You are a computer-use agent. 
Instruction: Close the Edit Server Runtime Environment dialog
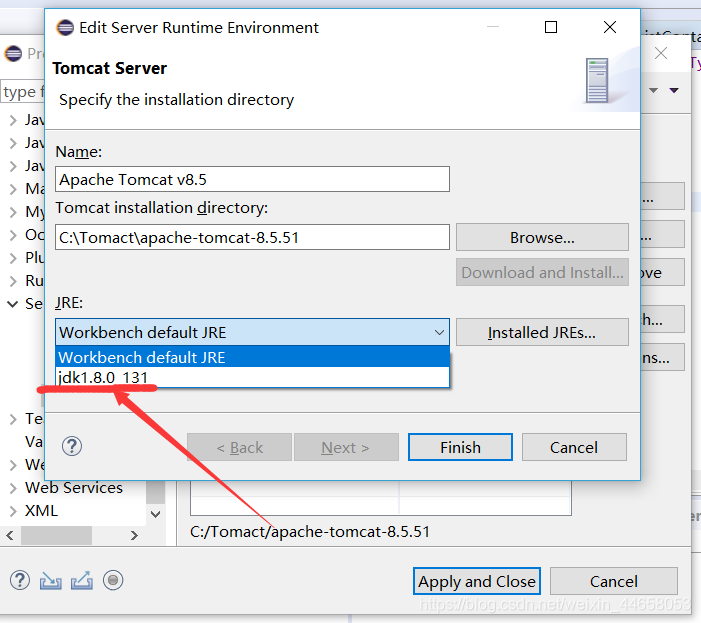(x=610, y=27)
